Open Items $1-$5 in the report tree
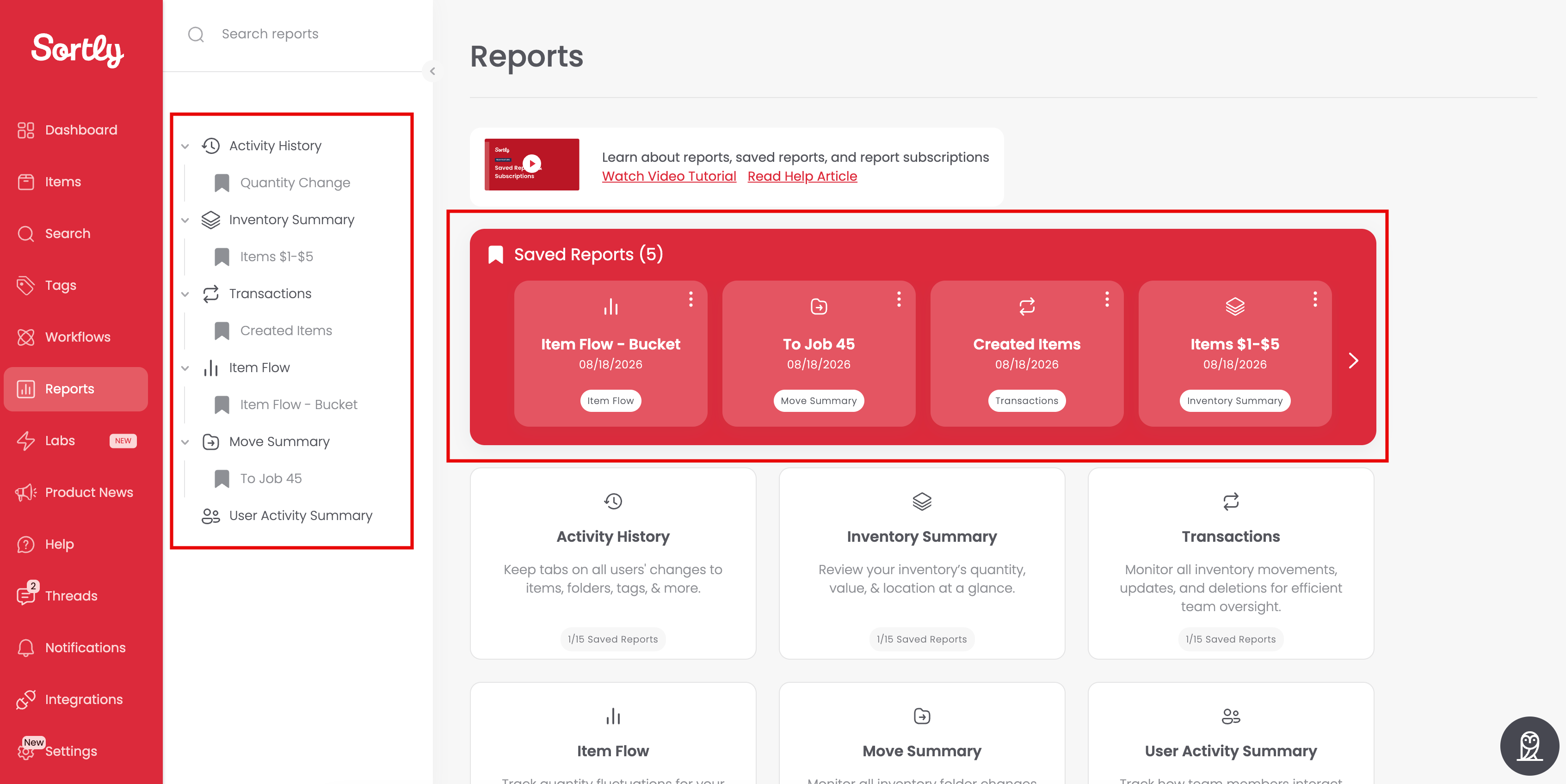Screen dimensions: 1566x784 [x=277, y=257]
